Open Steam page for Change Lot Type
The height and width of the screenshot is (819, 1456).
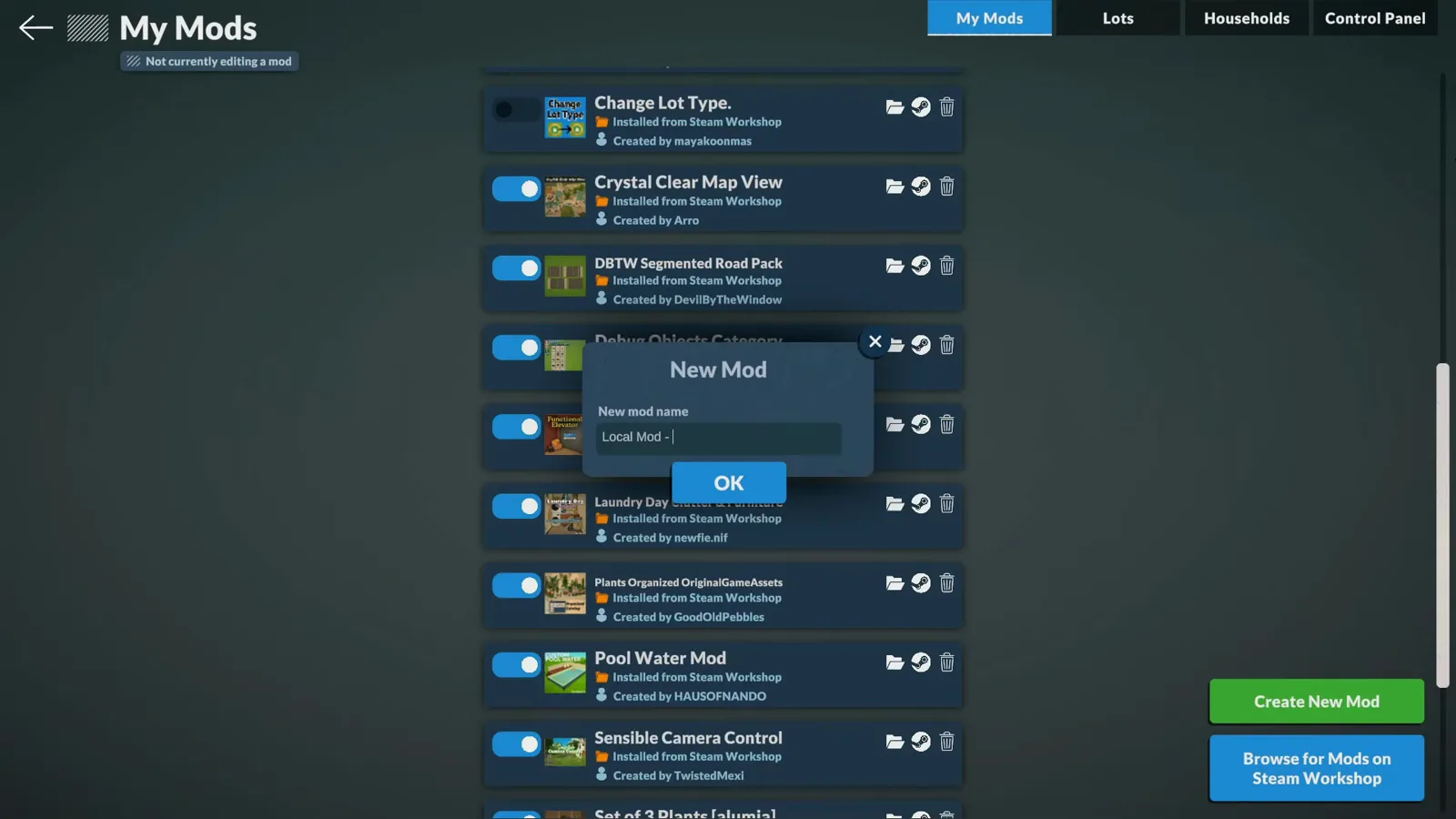(x=921, y=107)
